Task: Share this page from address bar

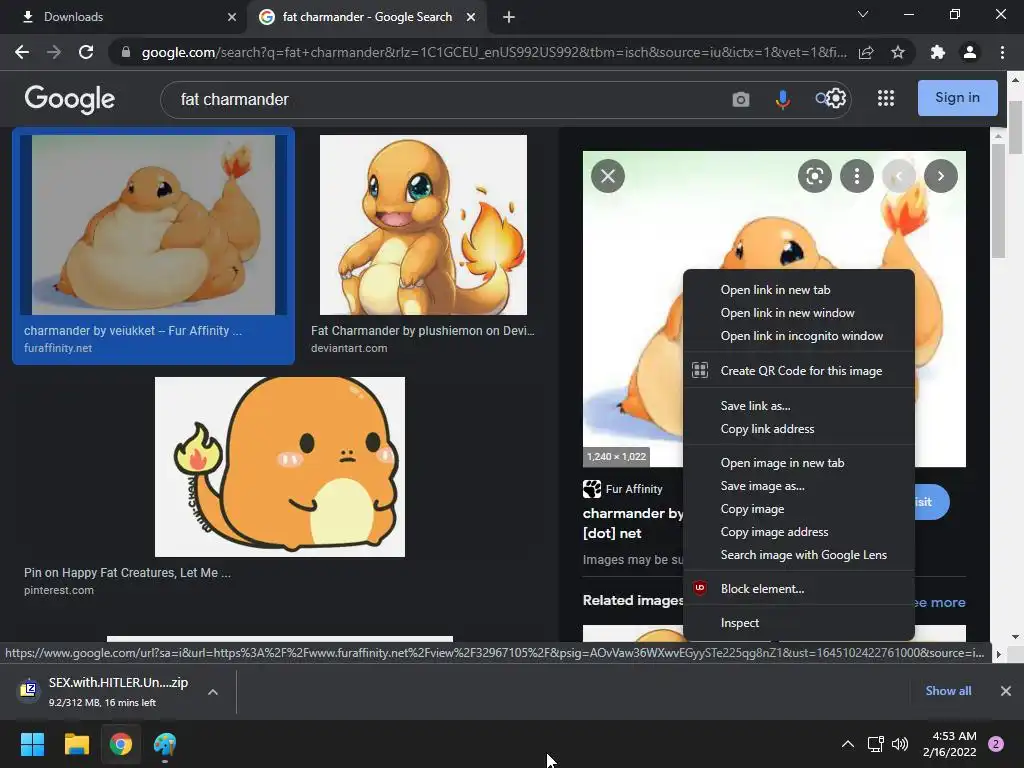Action: pos(866,52)
